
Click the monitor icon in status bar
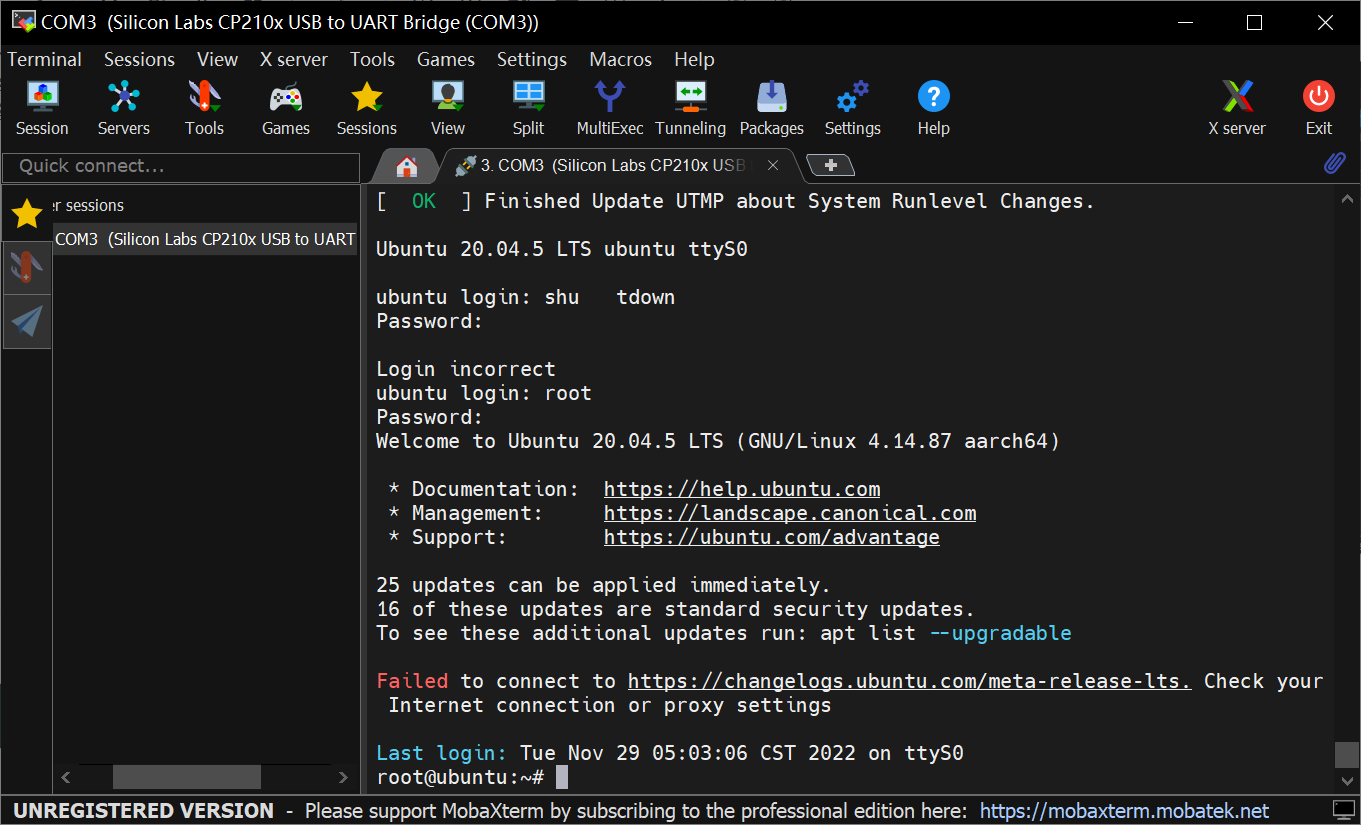pos(1344,810)
